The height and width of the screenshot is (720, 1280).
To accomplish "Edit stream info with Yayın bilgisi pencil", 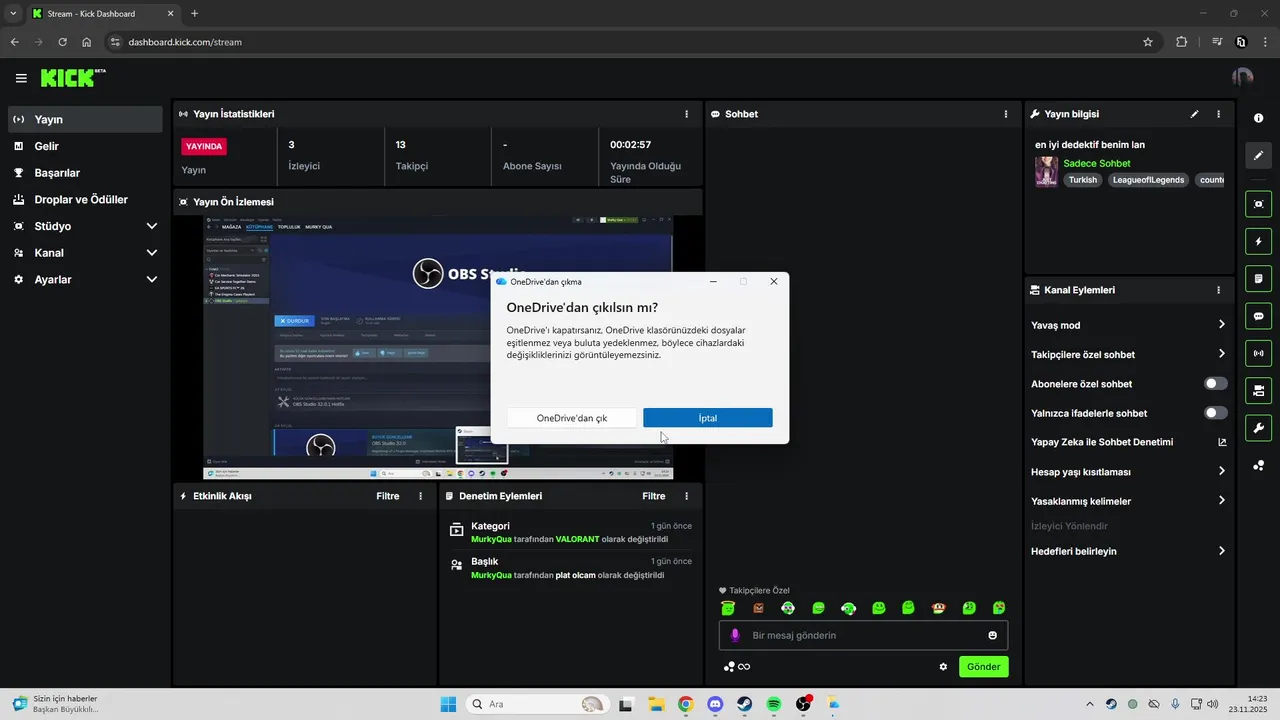I will [1194, 114].
